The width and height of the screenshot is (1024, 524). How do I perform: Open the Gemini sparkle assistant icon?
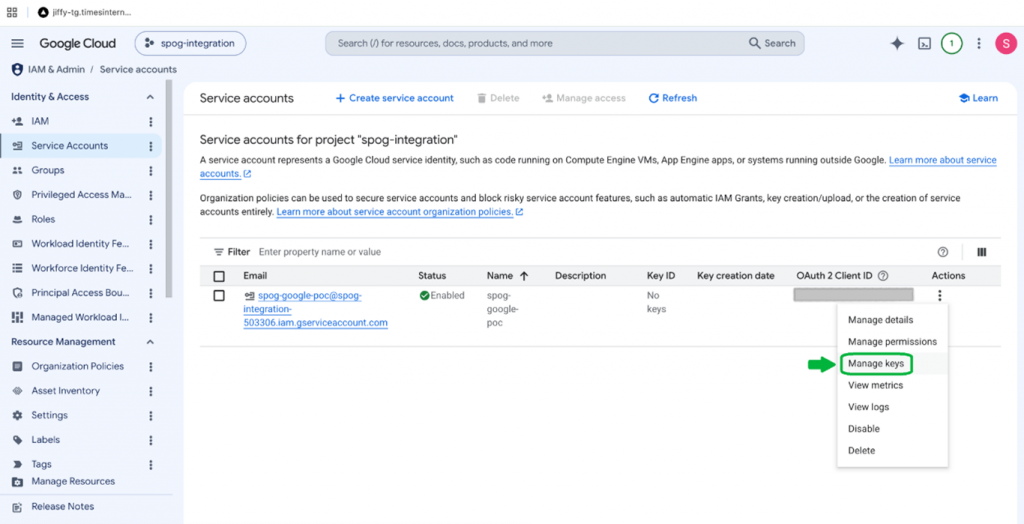point(897,44)
